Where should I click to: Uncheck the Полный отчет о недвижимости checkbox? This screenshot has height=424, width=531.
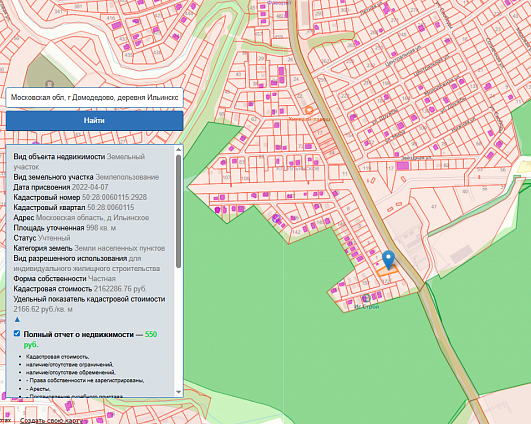17,333
